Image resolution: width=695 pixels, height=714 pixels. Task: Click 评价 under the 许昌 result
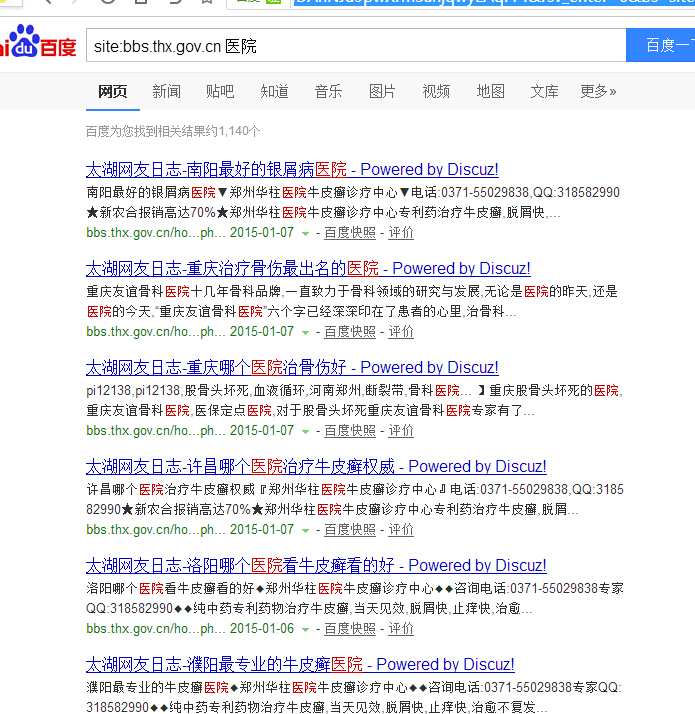tap(401, 529)
